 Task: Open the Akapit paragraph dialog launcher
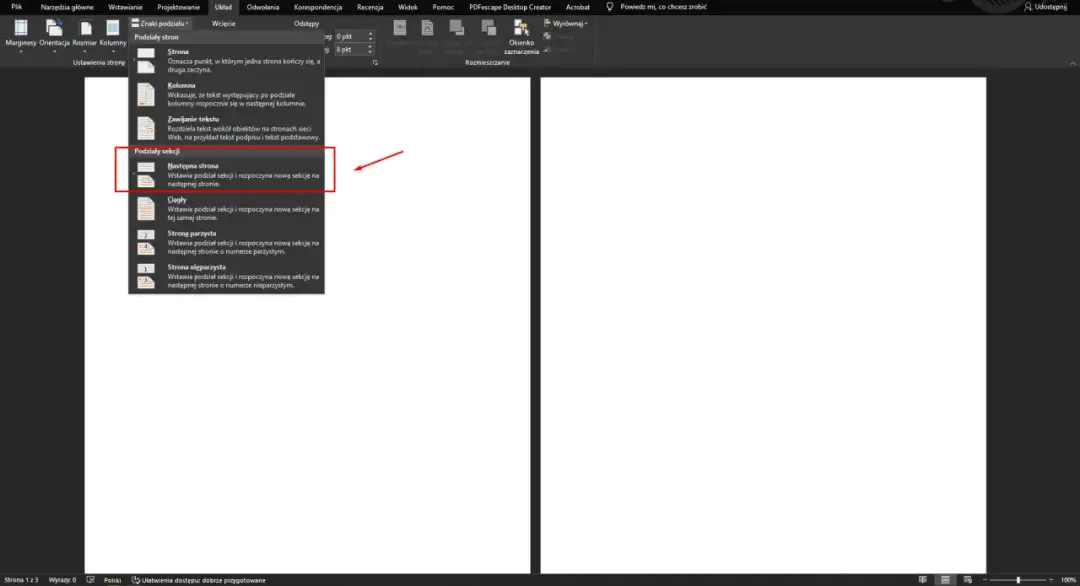[375, 63]
